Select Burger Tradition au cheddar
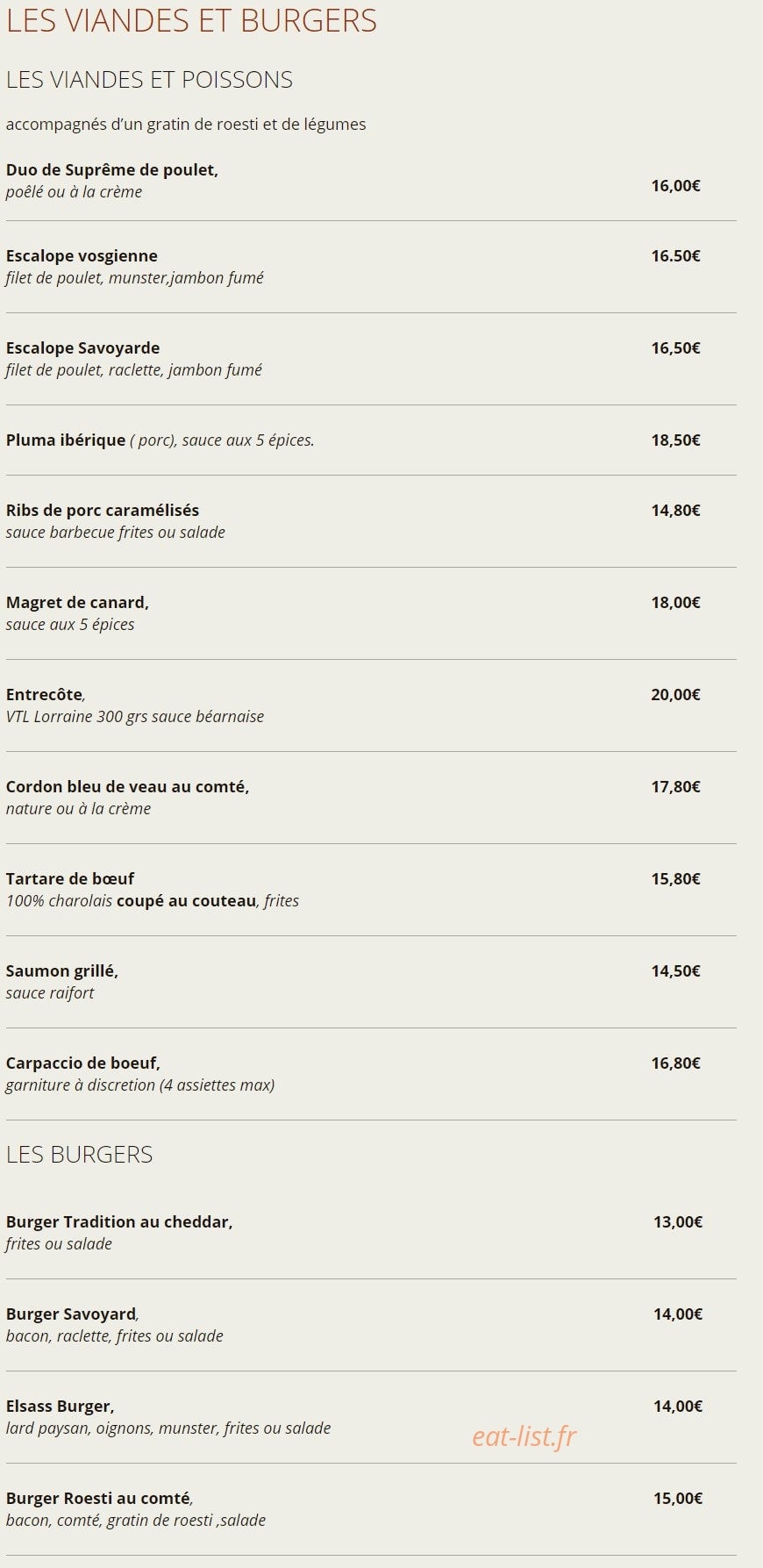 119,1222
